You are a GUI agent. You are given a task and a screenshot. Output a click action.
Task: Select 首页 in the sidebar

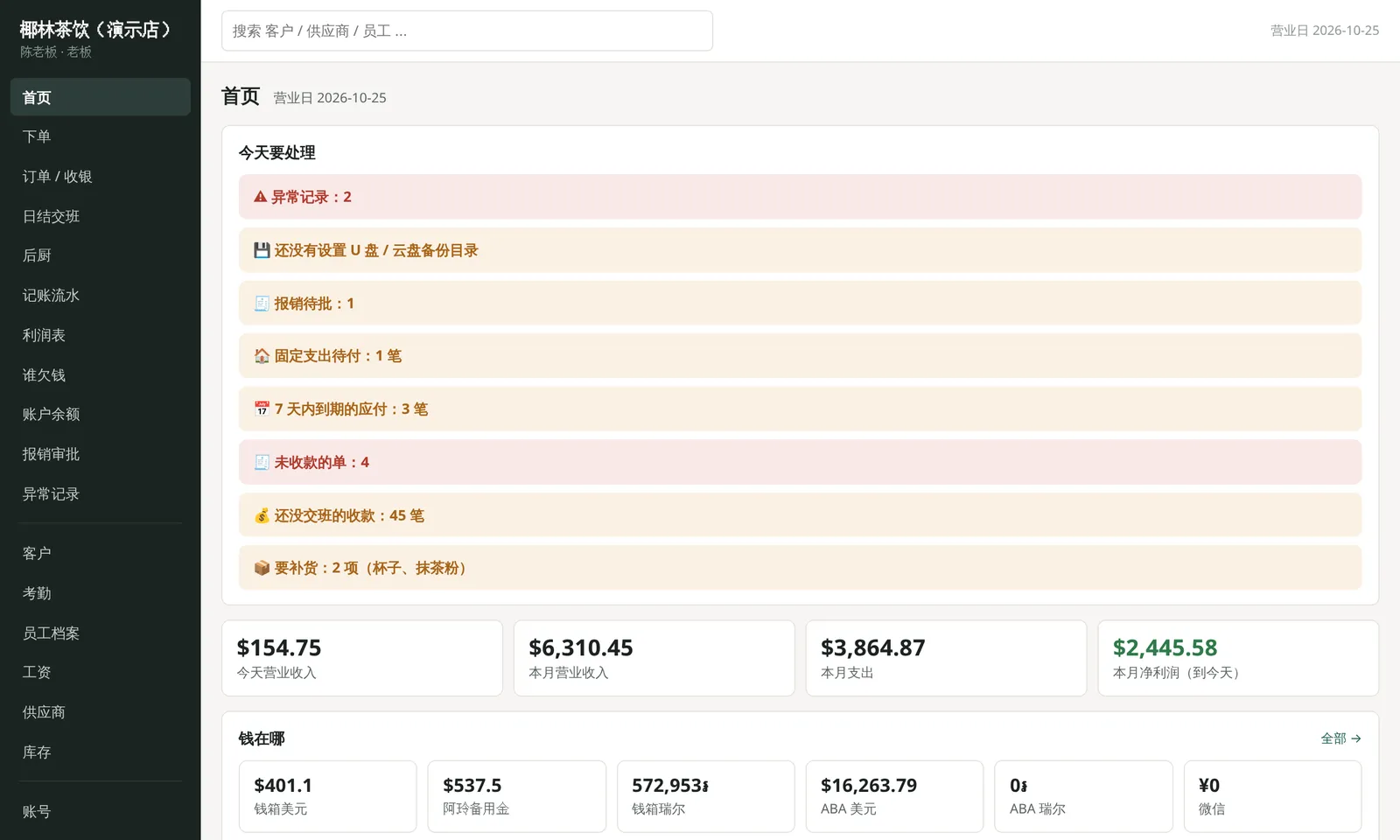point(101,97)
